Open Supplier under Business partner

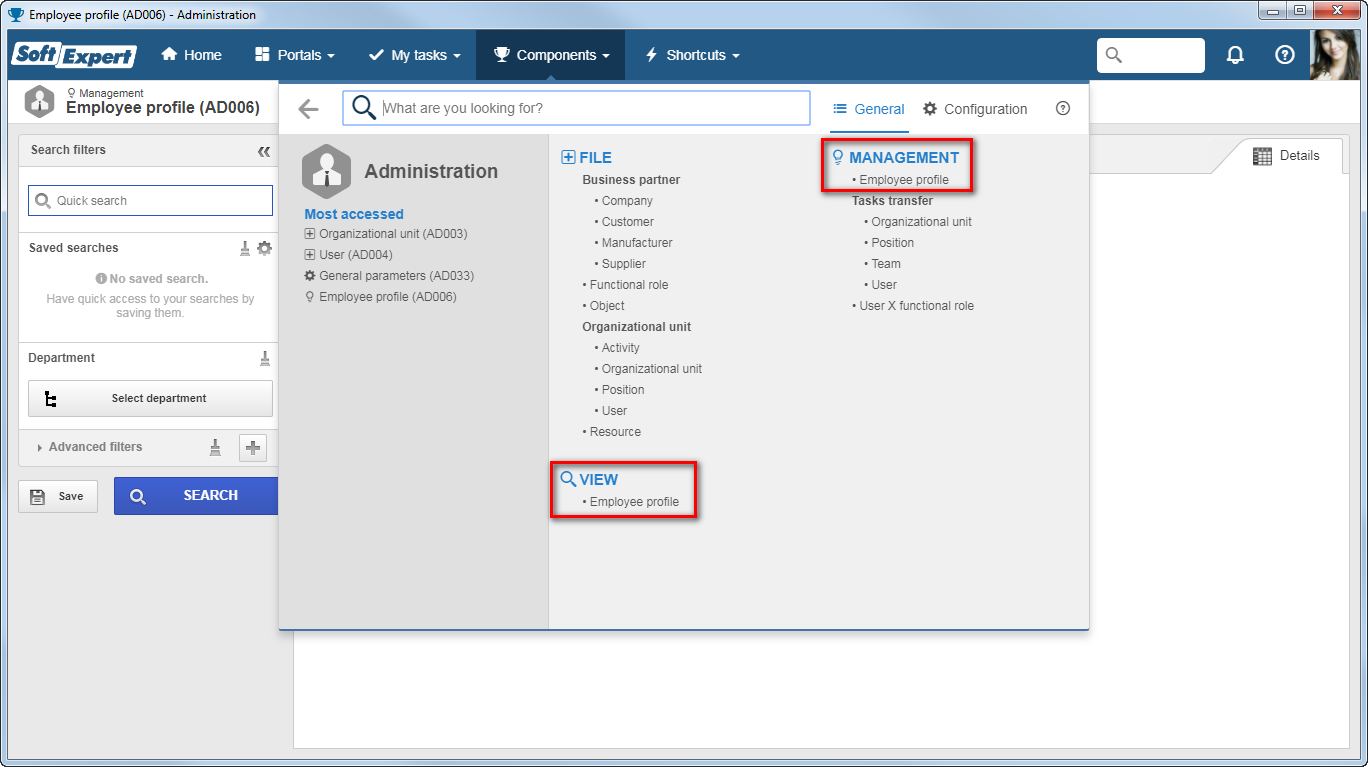[x=623, y=264]
